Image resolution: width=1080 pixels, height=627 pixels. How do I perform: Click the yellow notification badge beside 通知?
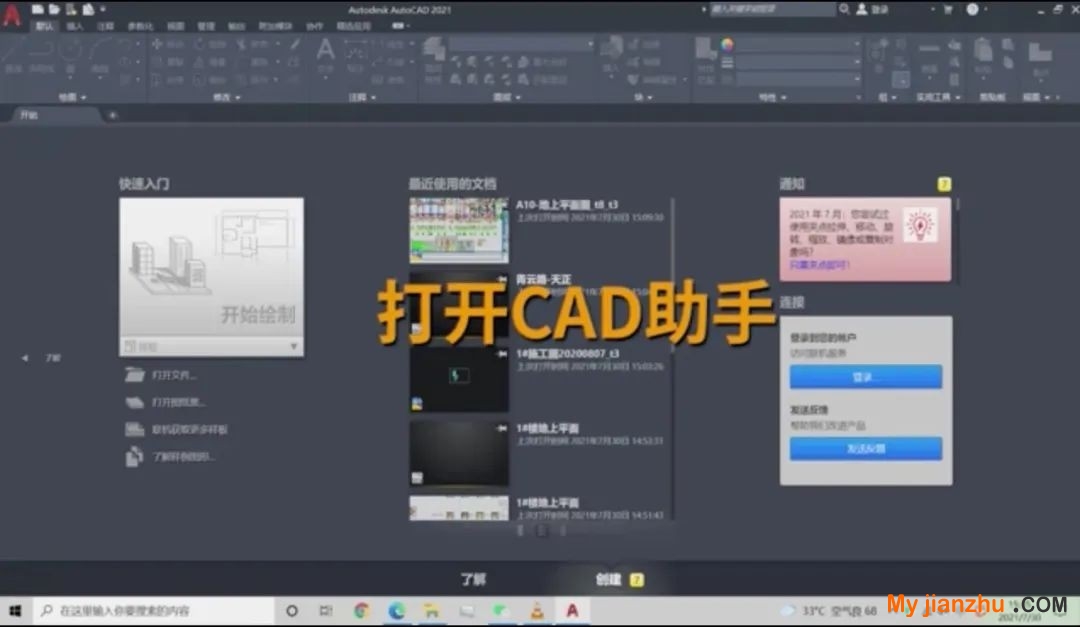[944, 184]
